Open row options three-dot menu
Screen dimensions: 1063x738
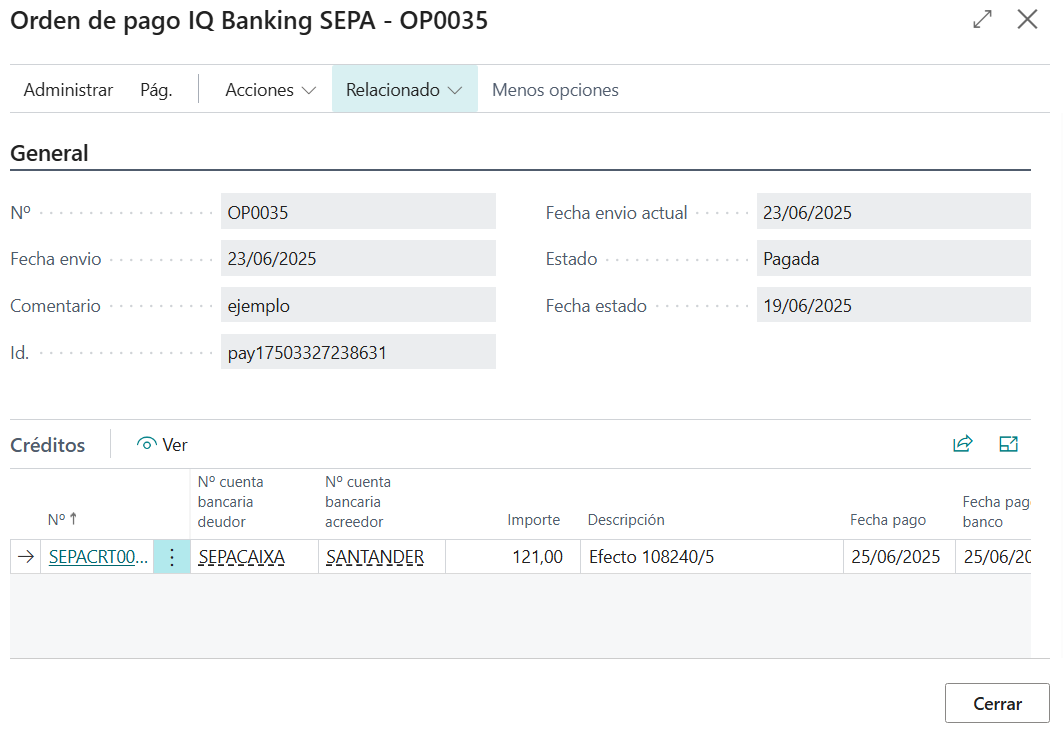pos(171,557)
